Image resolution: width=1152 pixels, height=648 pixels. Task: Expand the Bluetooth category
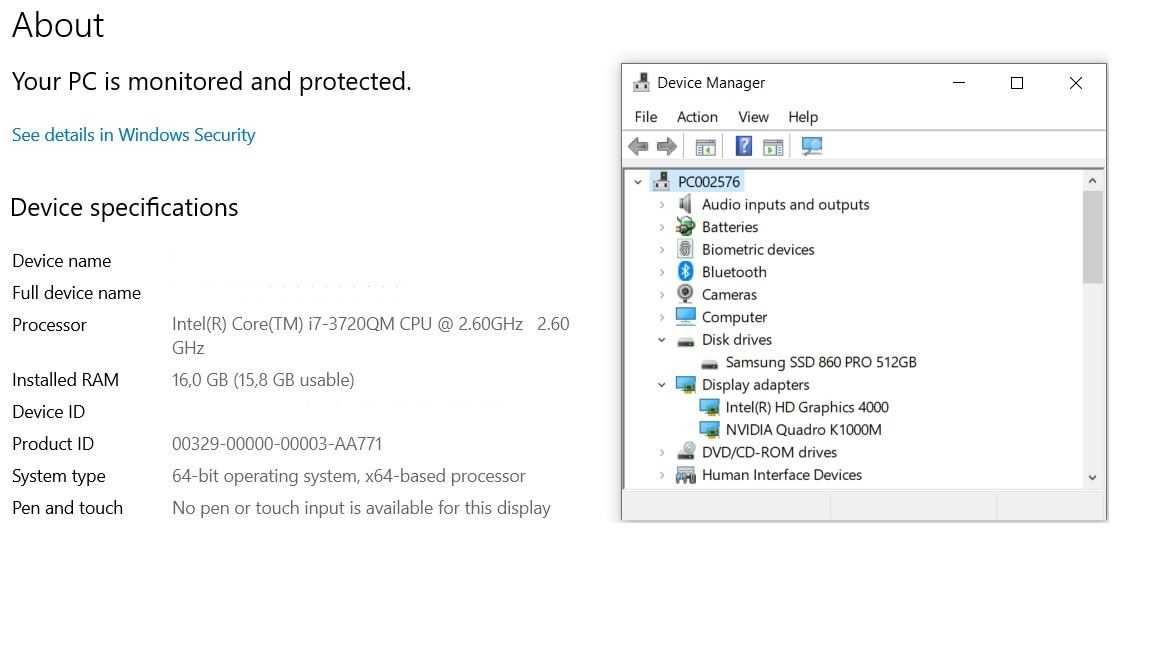point(661,272)
